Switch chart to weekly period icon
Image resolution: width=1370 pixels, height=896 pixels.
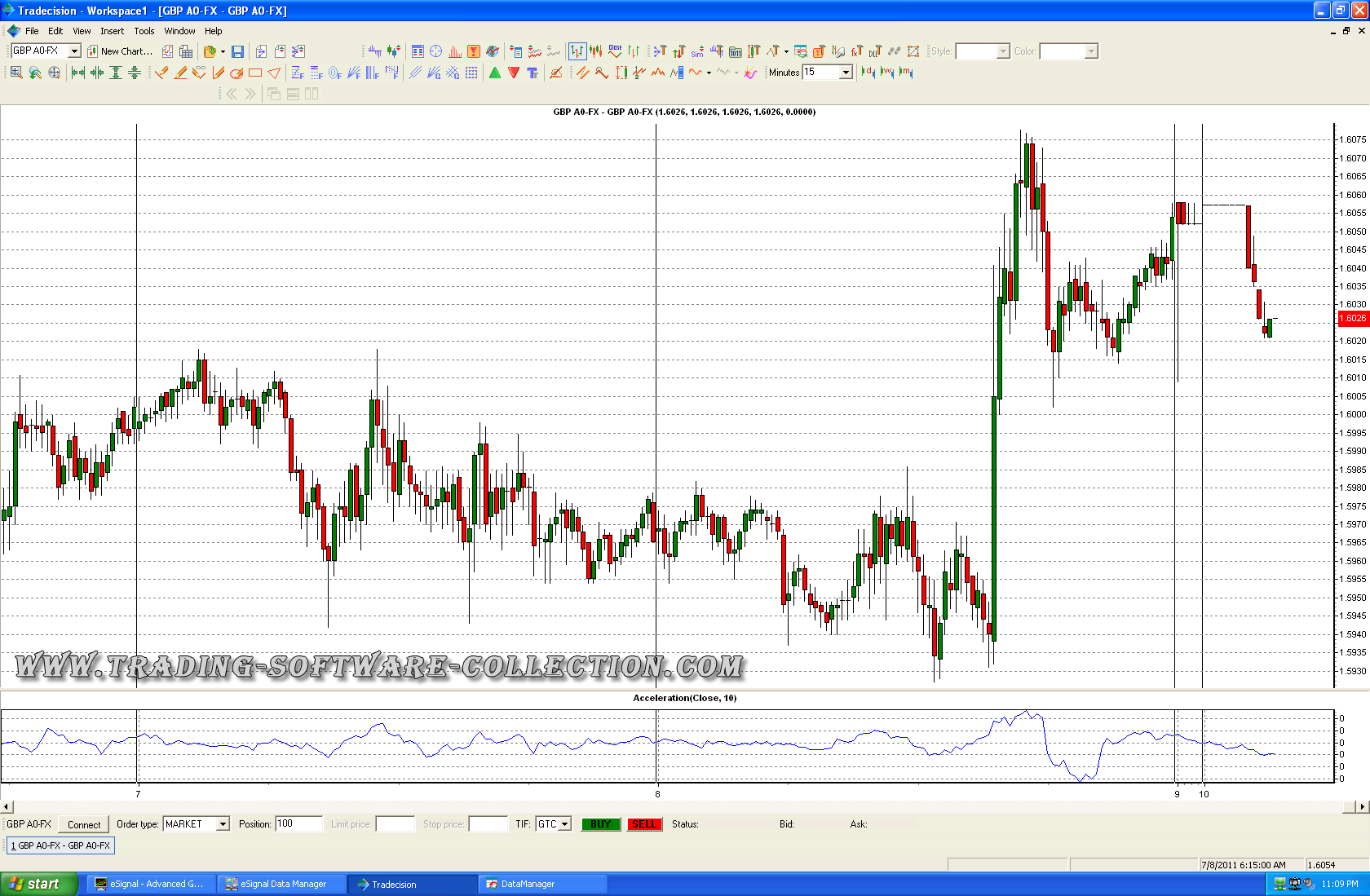click(887, 73)
